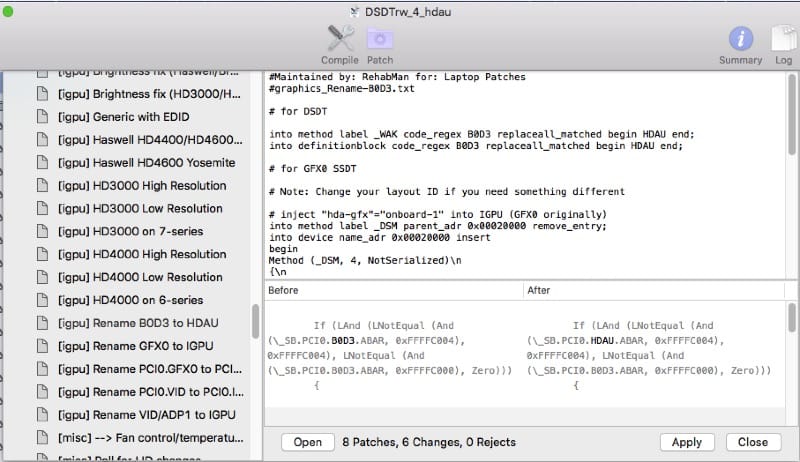Image resolution: width=800 pixels, height=462 pixels.
Task: Click file icon beside Generic with EDID
Action: tap(43, 116)
